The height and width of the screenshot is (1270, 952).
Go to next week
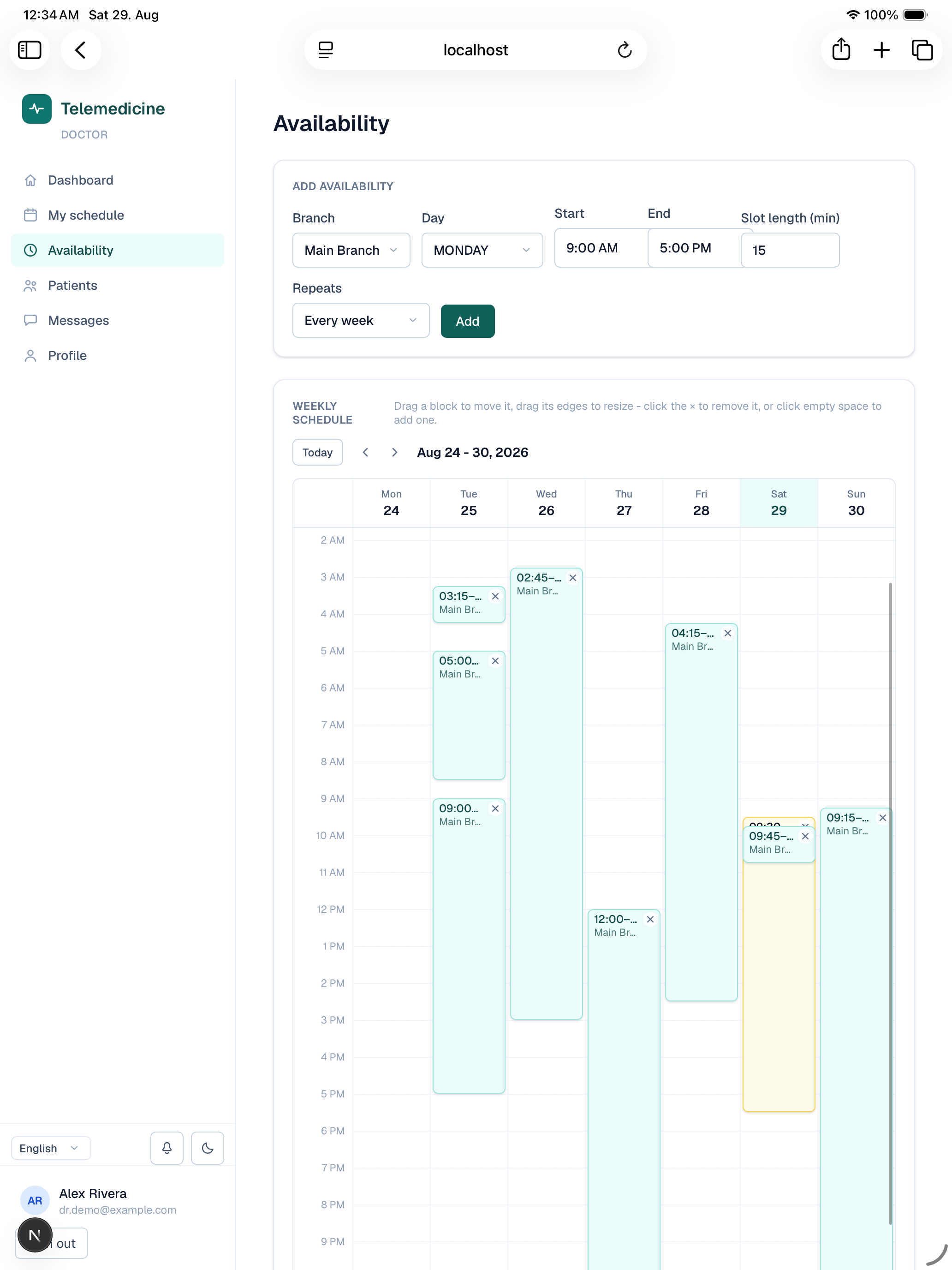click(x=394, y=452)
